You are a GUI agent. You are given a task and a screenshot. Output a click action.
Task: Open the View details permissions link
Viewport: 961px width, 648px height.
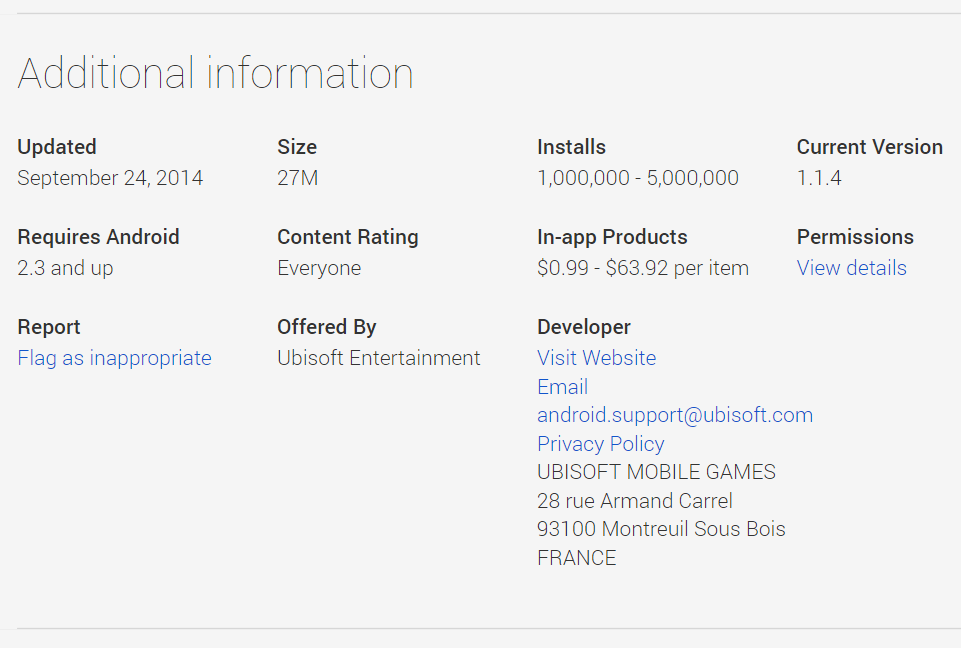[x=851, y=268]
